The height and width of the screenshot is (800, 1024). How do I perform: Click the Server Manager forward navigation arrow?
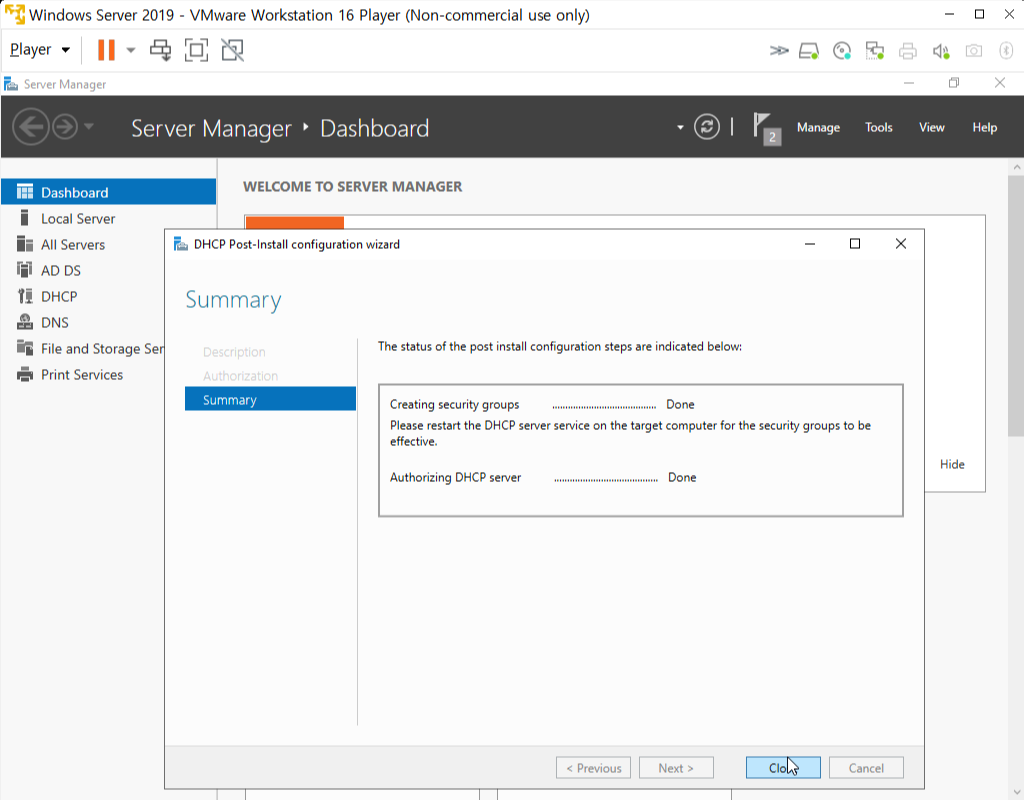65,127
